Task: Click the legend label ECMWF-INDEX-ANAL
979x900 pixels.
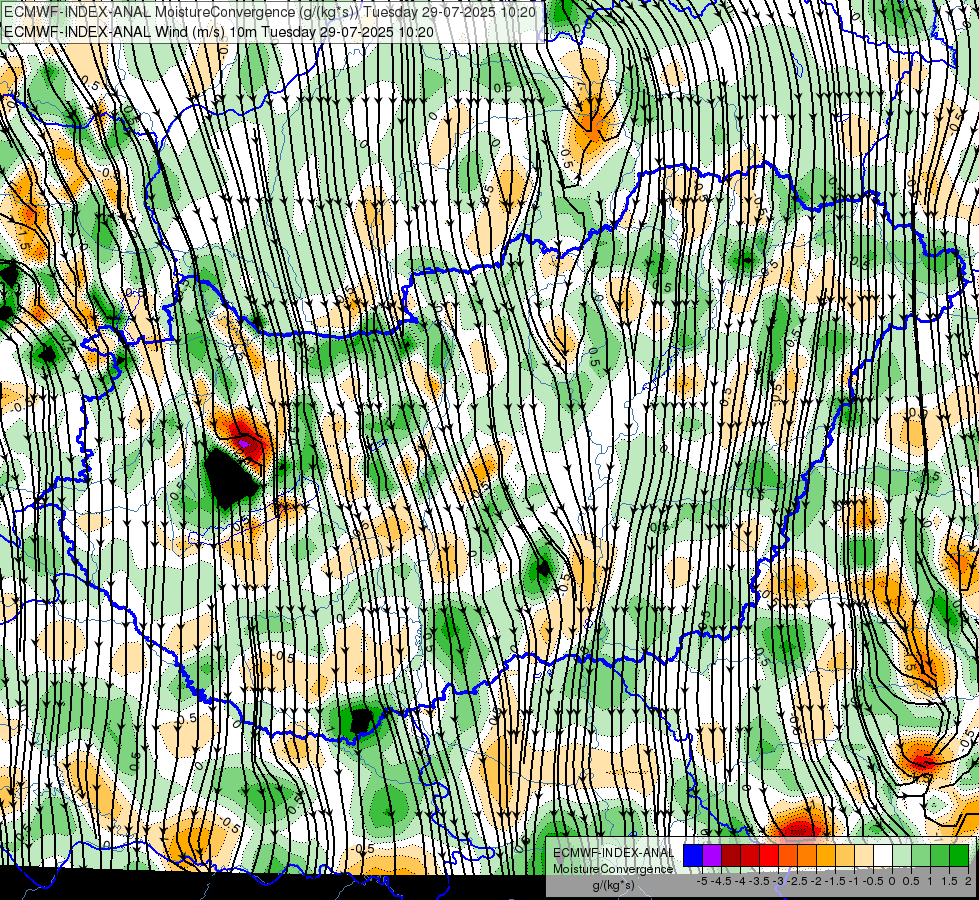Action: [x=613, y=853]
